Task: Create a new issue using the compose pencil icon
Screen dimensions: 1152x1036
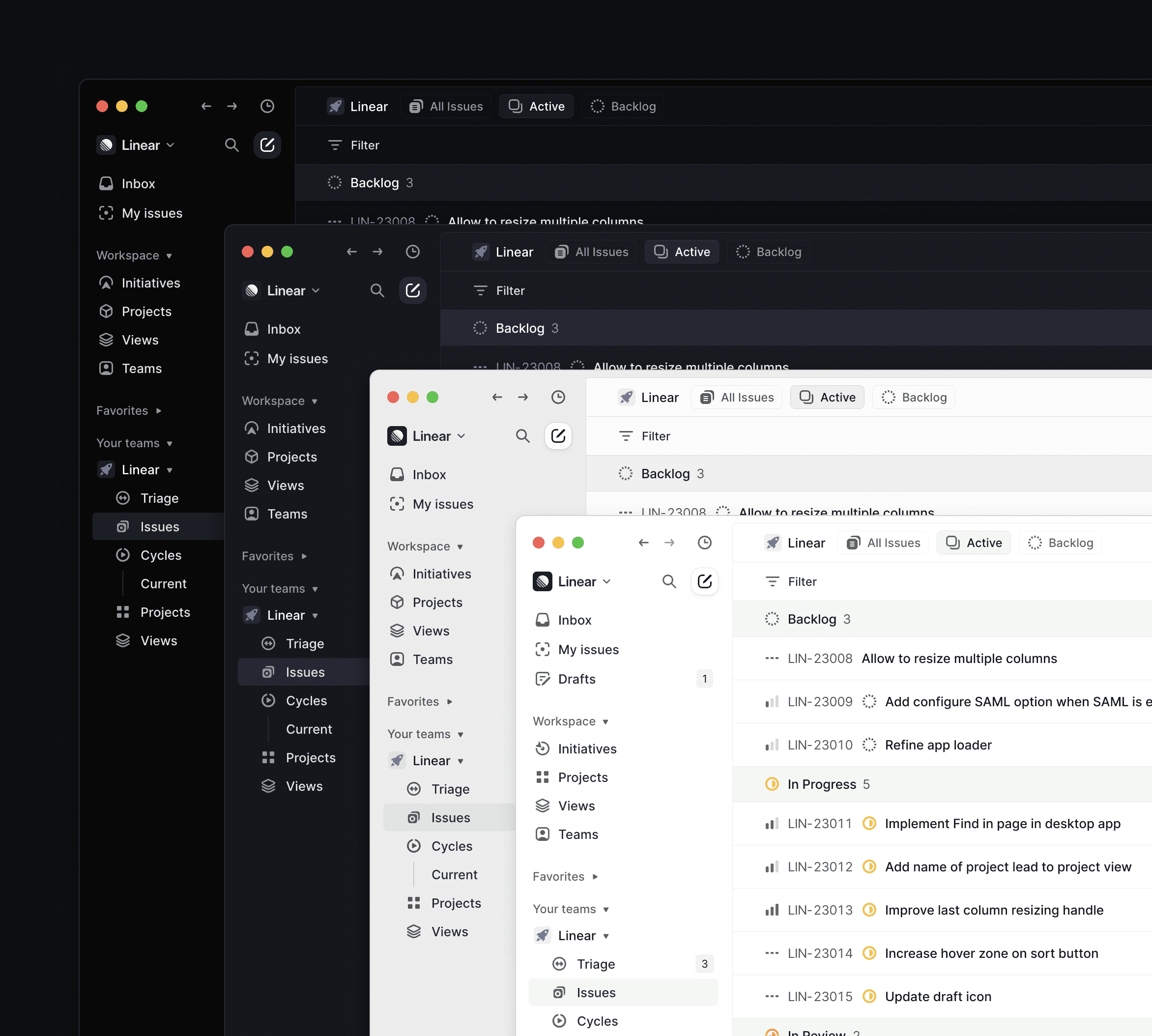Action: [705, 581]
